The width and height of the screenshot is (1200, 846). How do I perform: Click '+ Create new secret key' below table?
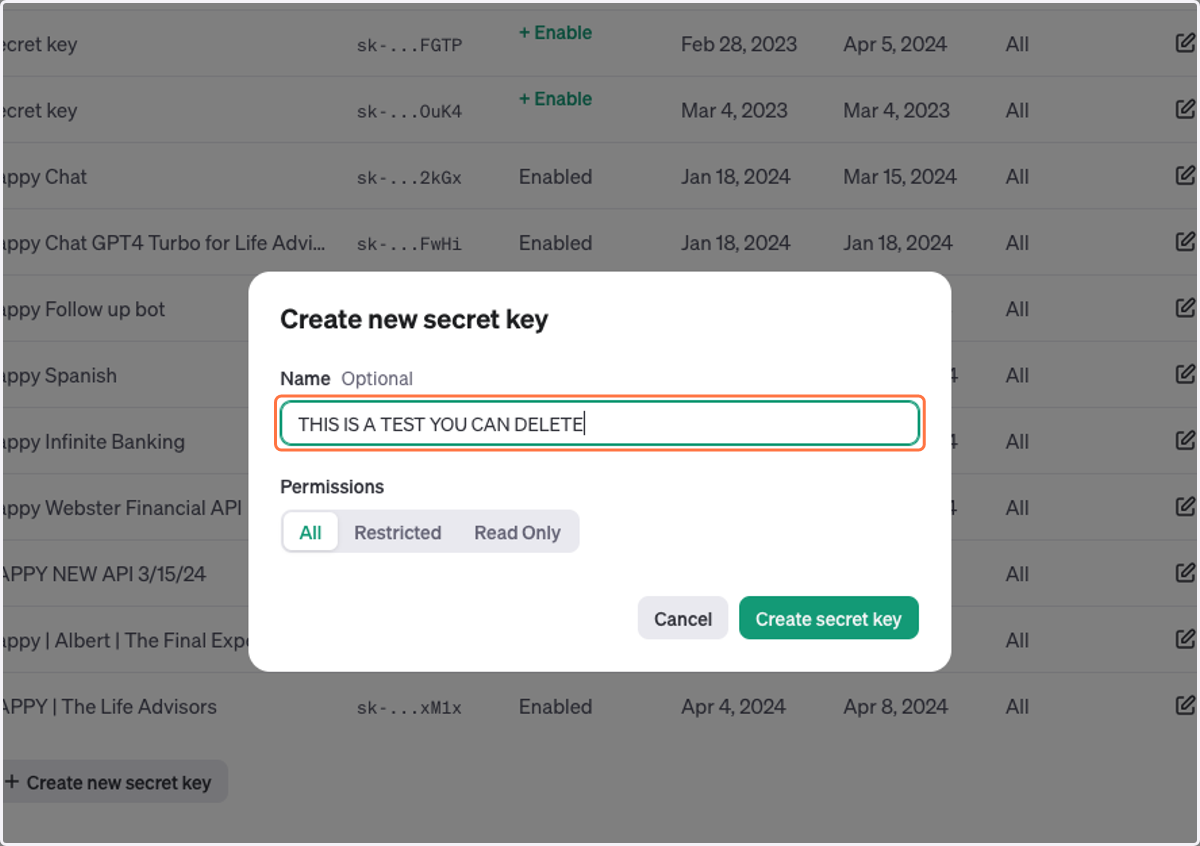tap(113, 782)
